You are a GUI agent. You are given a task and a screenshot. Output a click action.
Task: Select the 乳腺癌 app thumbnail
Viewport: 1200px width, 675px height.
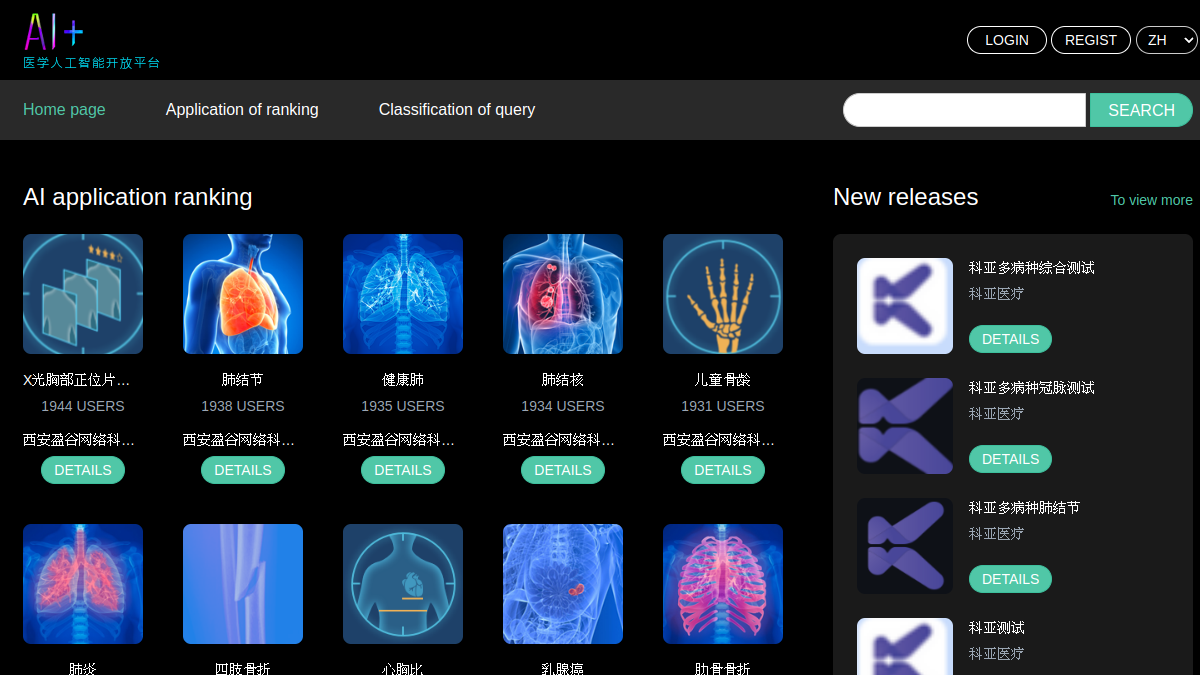pyautogui.click(x=563, y=584)
